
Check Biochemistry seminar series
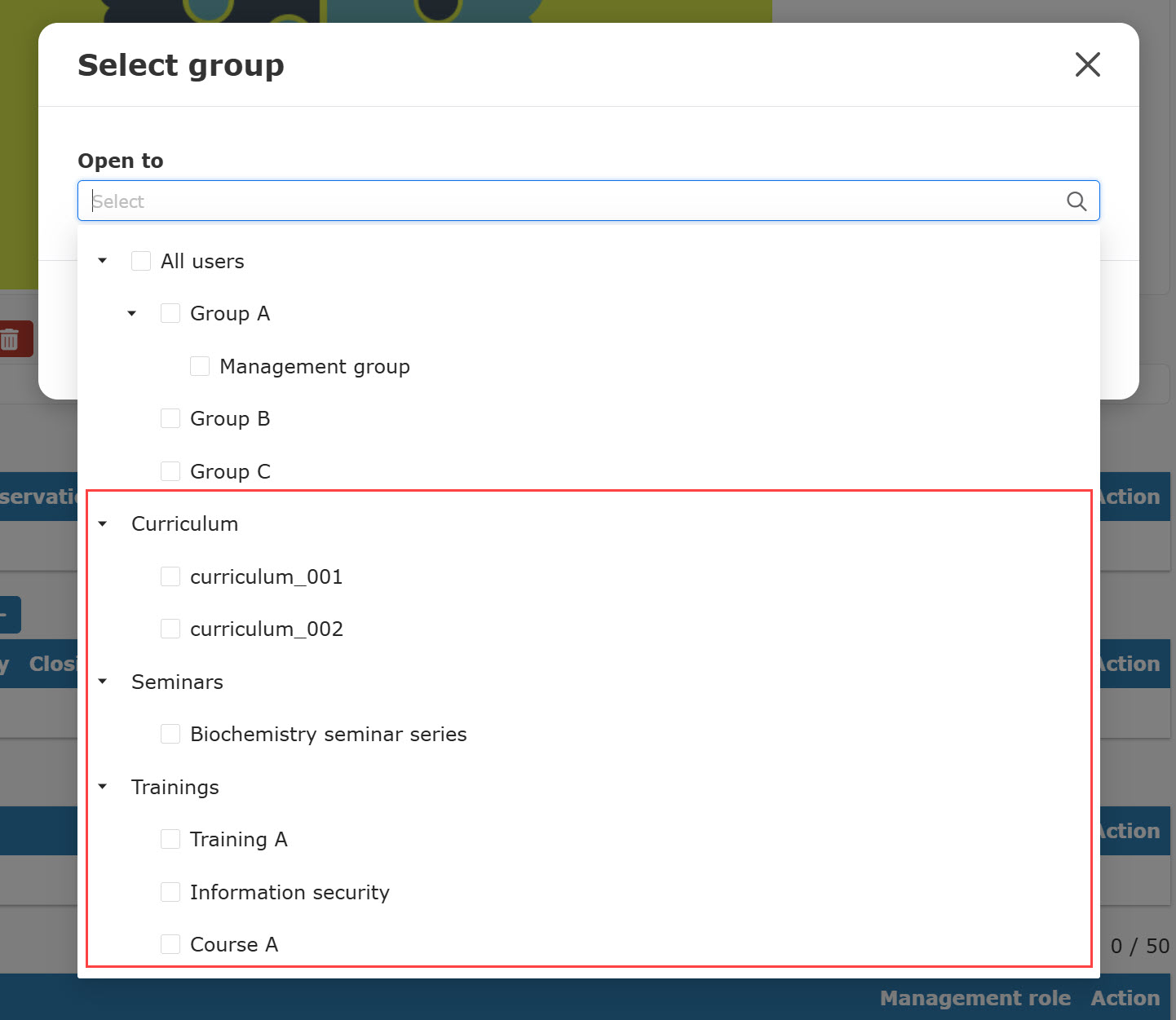[170, 734]
